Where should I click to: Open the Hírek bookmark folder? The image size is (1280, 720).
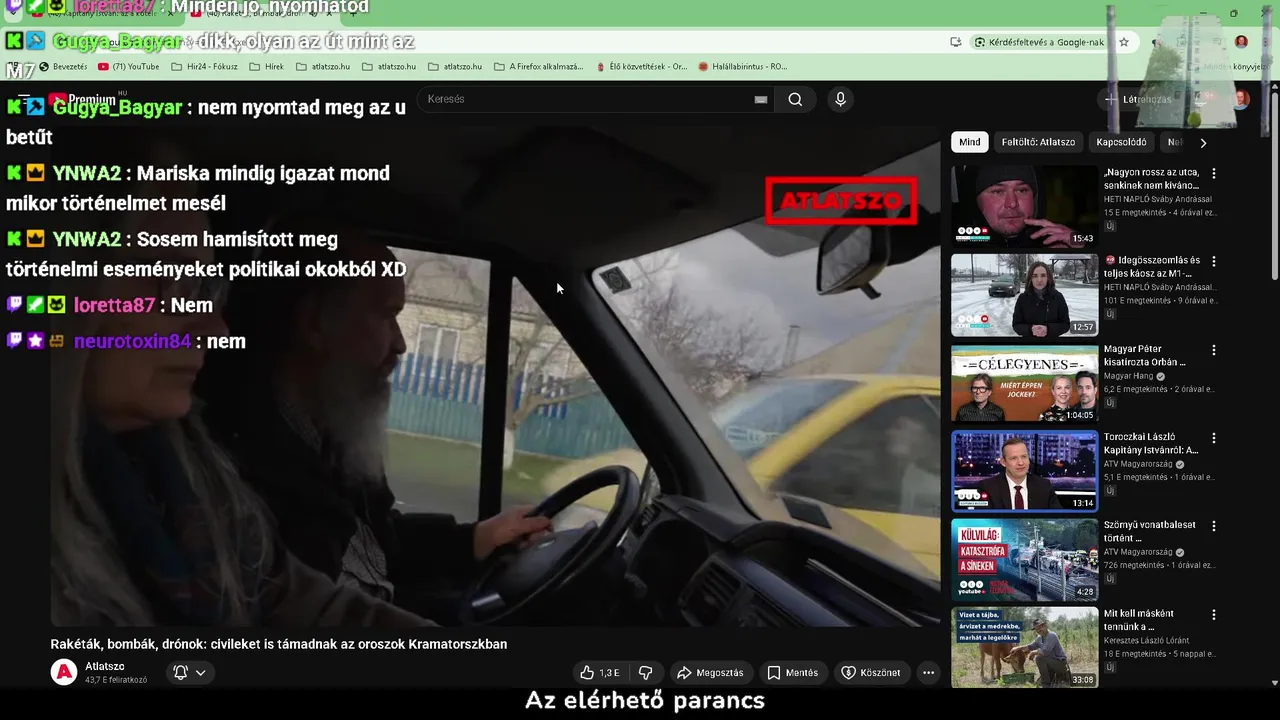click(267, 67)
